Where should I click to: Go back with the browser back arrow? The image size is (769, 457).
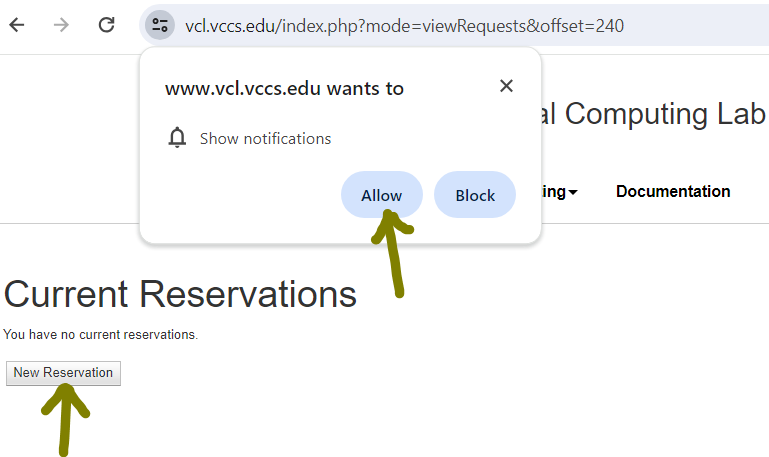17,25
